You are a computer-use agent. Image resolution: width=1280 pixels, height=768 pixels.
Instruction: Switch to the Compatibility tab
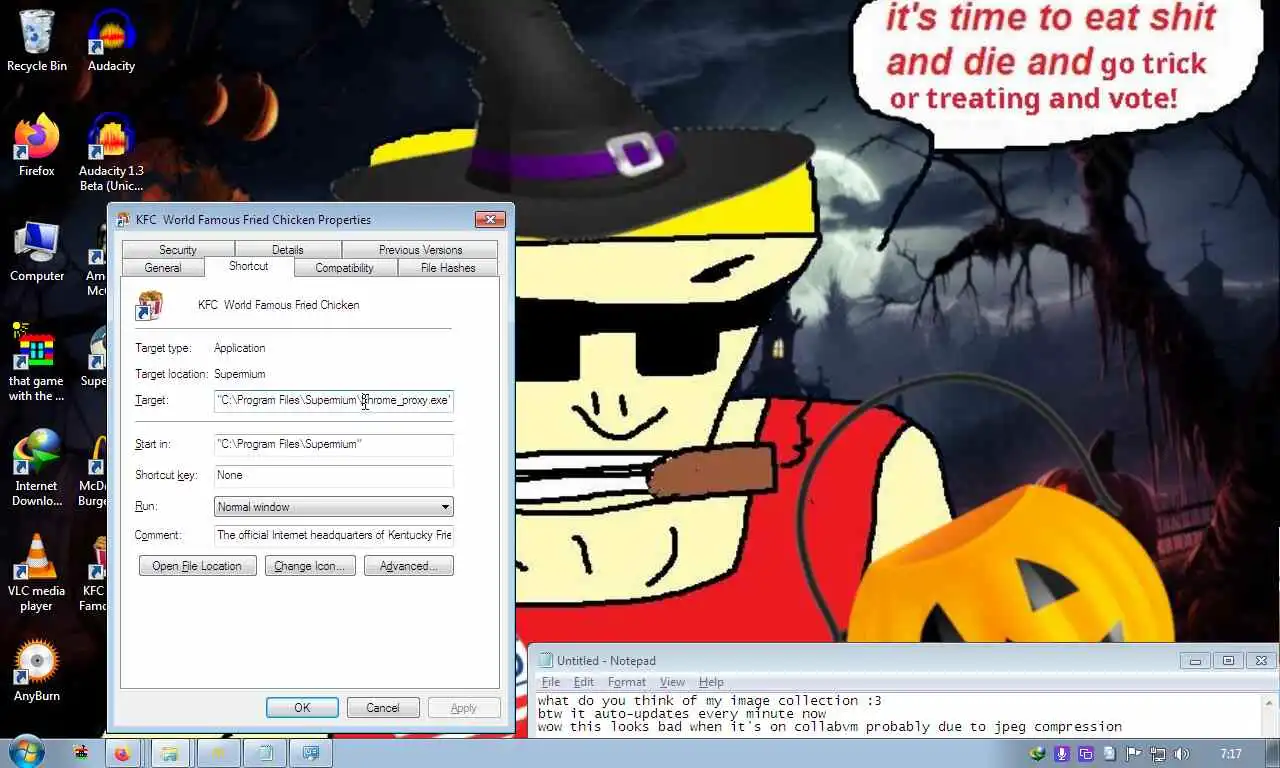coord(345,268)
